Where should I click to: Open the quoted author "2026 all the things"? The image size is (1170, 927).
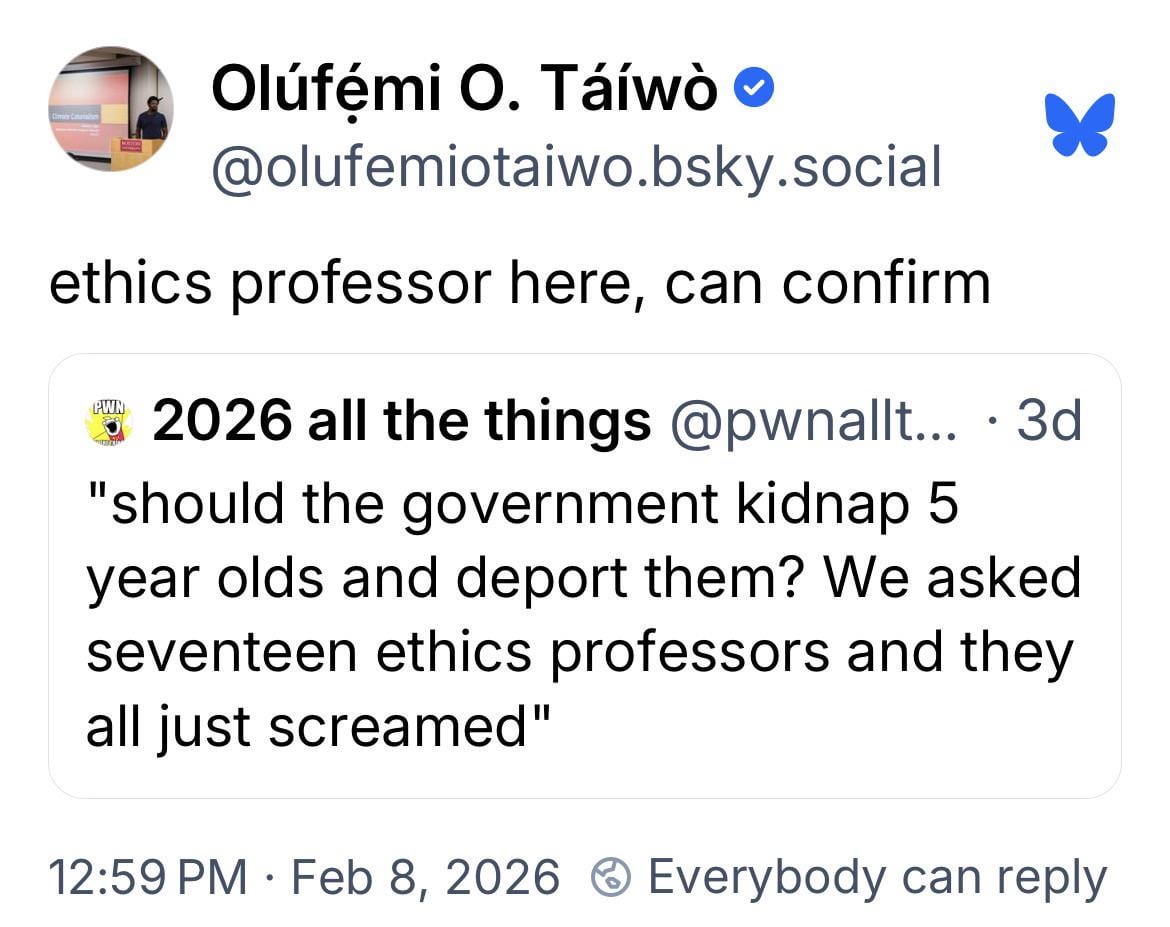point(402,422)
